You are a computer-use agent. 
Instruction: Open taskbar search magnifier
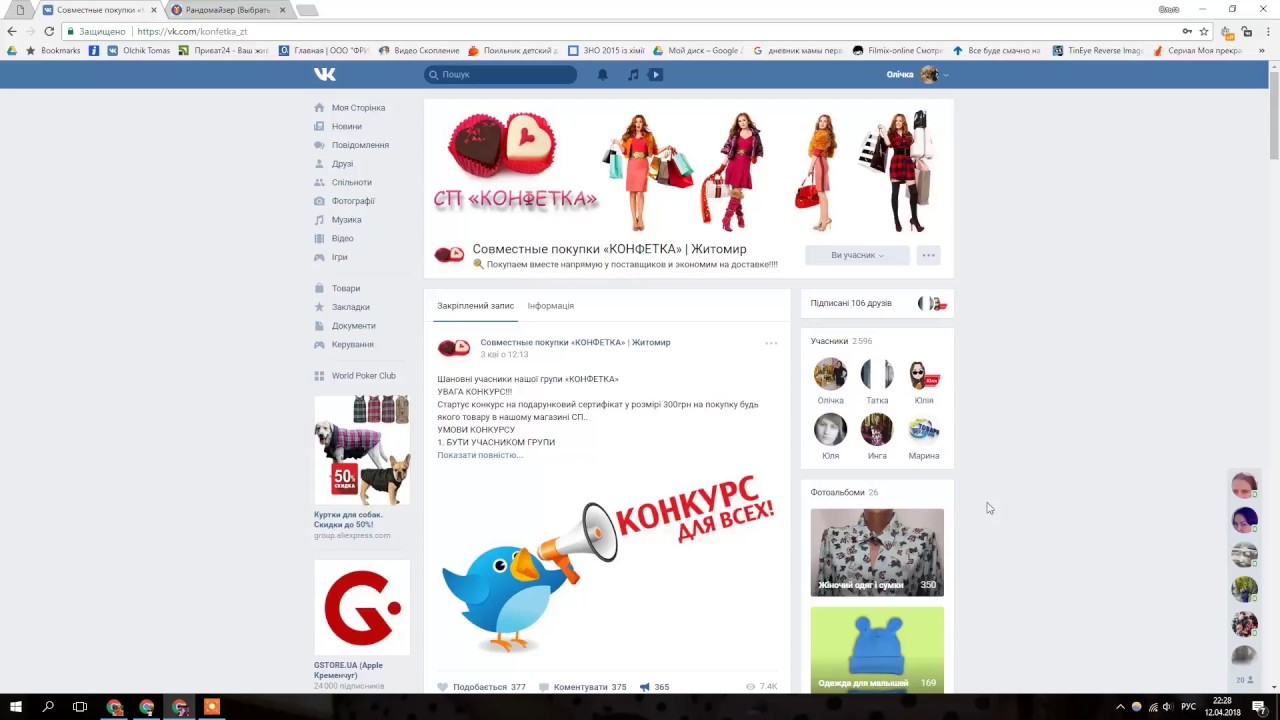(48, 707)
